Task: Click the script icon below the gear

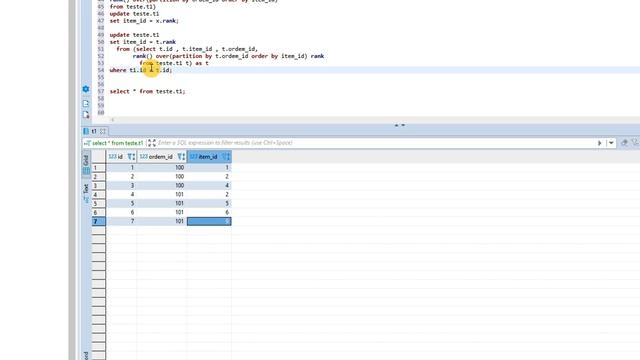Action: pyautogui.click(x=86, y=104)
